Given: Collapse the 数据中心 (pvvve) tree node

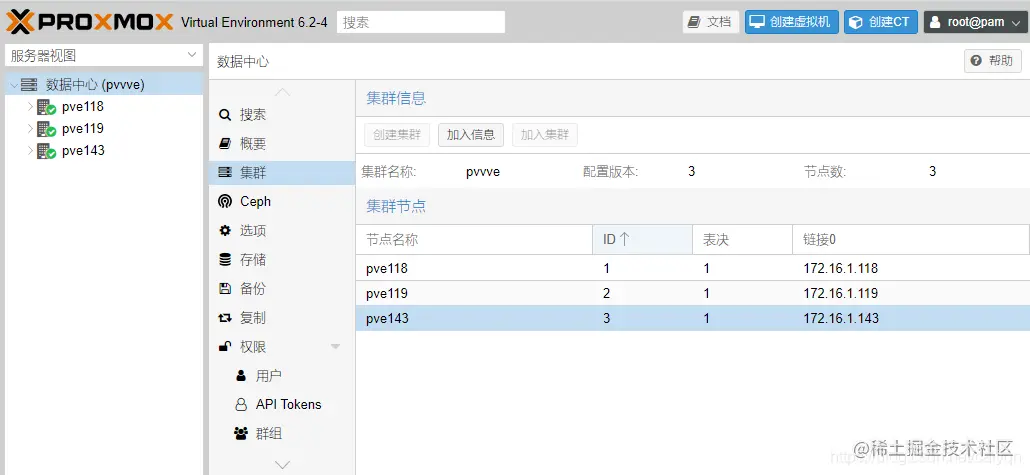Looking at the screenshot, I should tap(14, 85).
